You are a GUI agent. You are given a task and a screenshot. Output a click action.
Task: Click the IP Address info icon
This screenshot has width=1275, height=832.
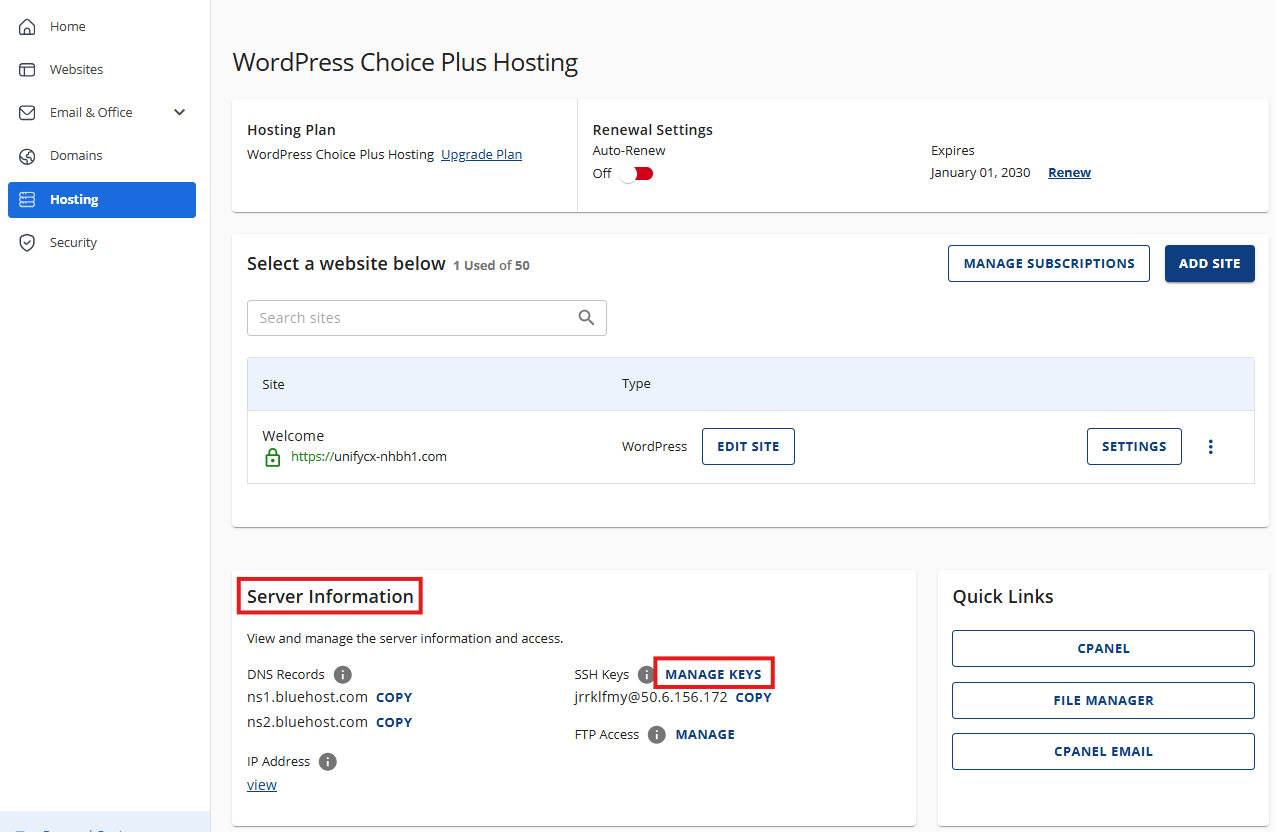pos(327,761)
